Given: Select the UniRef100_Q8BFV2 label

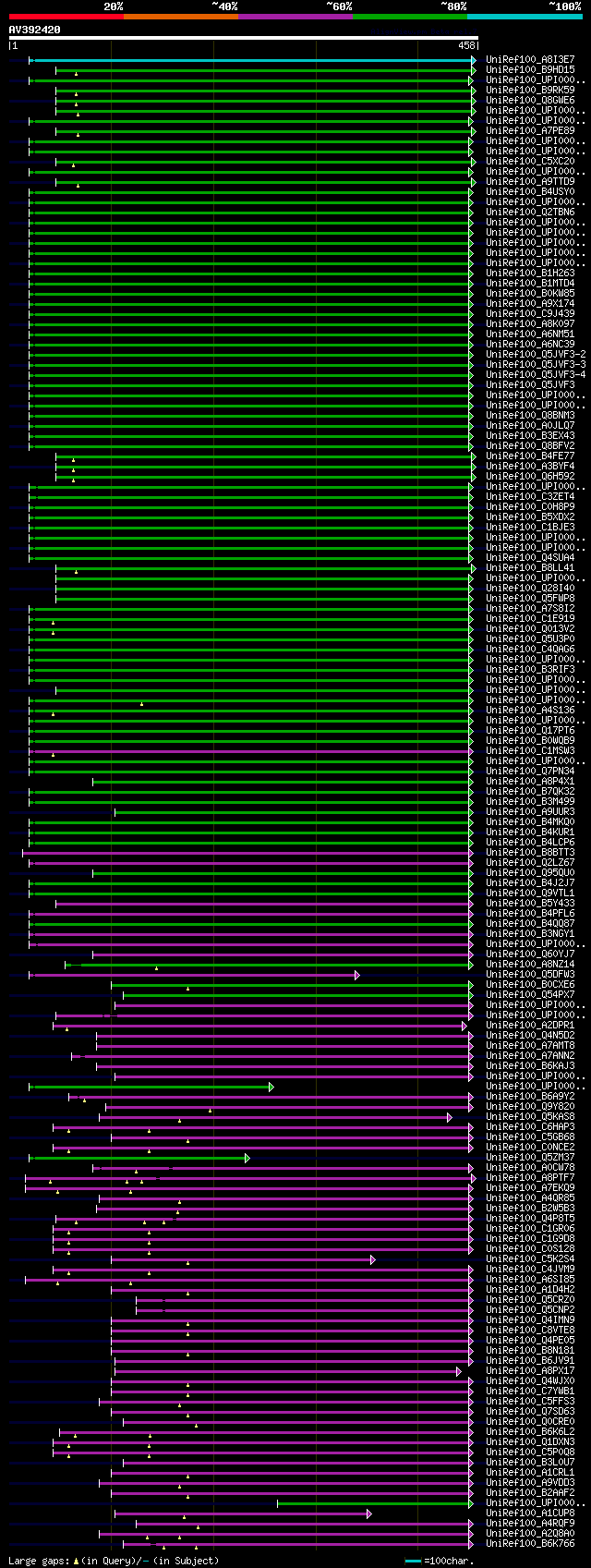Looking at the screenshot, I should click(530, 445).
